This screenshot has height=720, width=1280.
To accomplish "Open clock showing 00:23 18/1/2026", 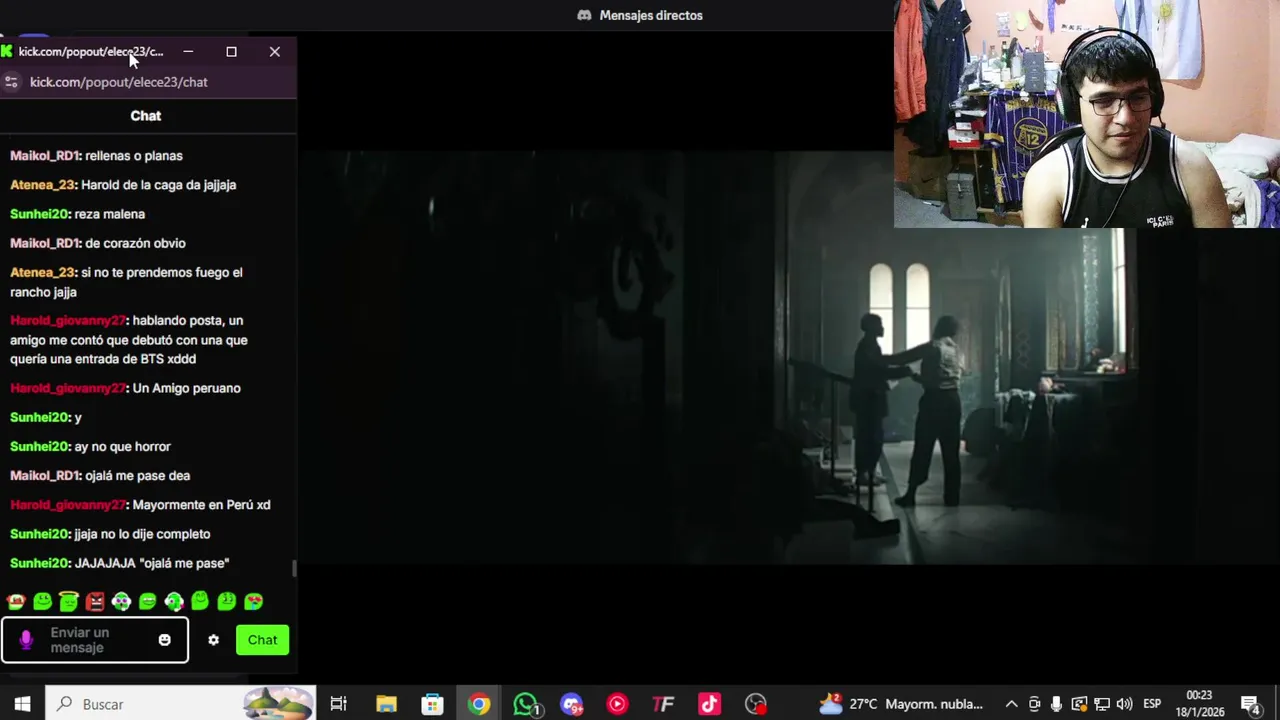I will pyautogui.click(x=1199, y=704).
